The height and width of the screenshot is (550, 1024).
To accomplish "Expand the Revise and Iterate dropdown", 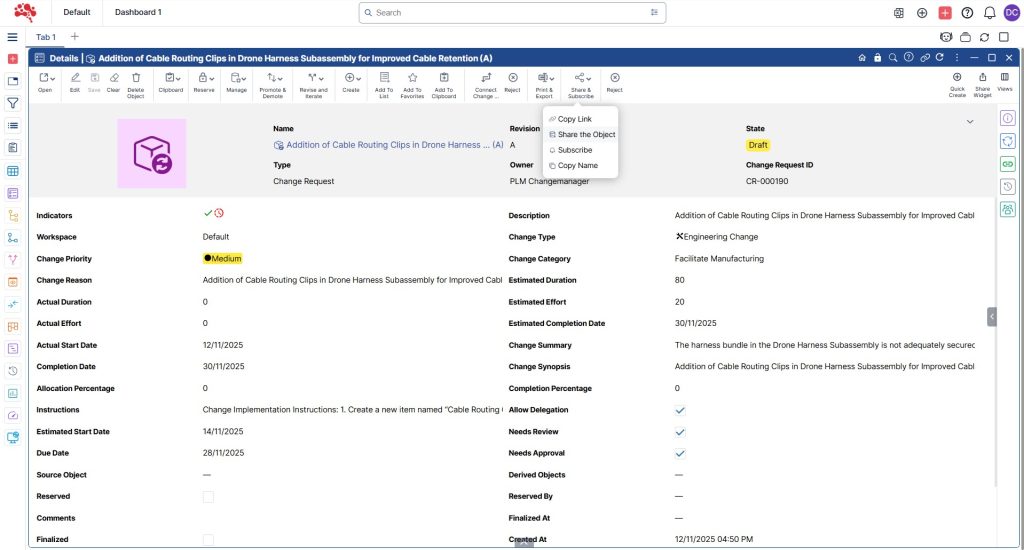I will tap(321, 78).
